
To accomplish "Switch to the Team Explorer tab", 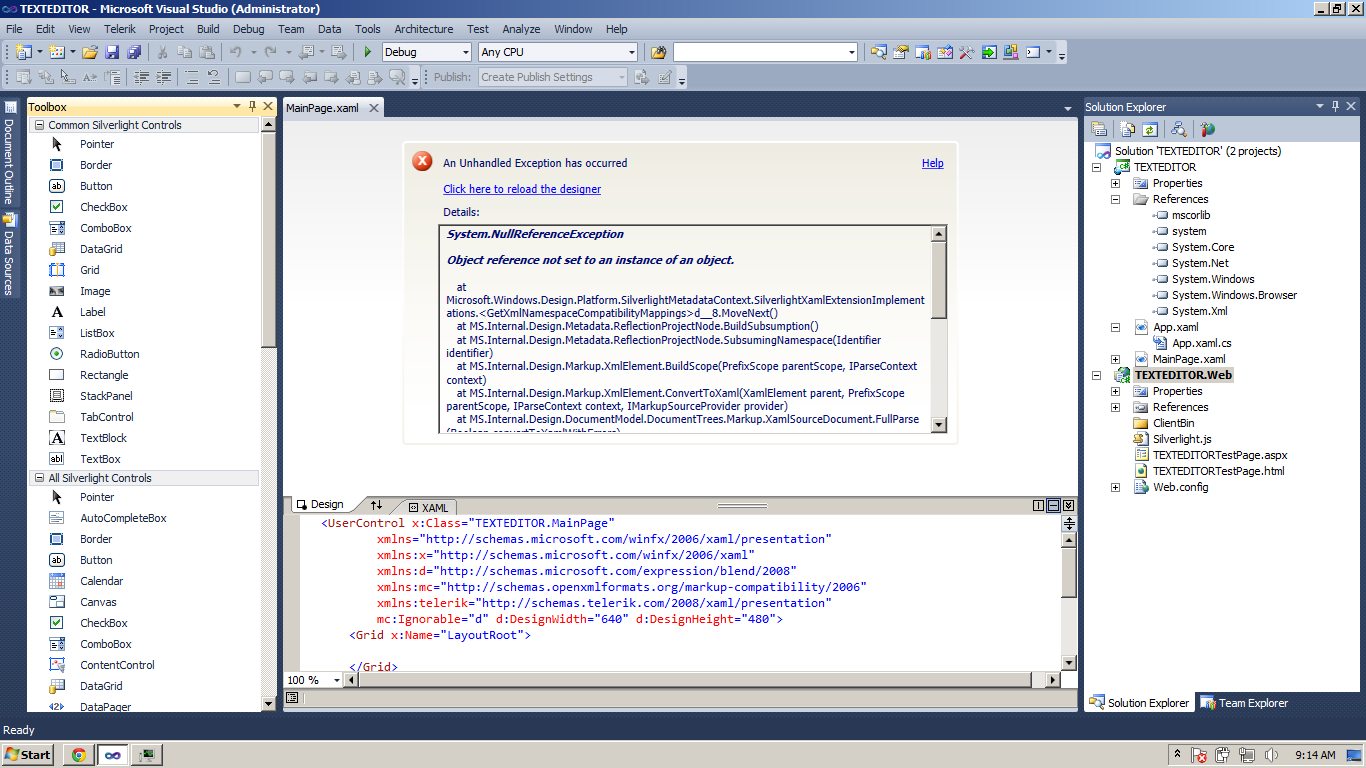I will [1244, 703].
